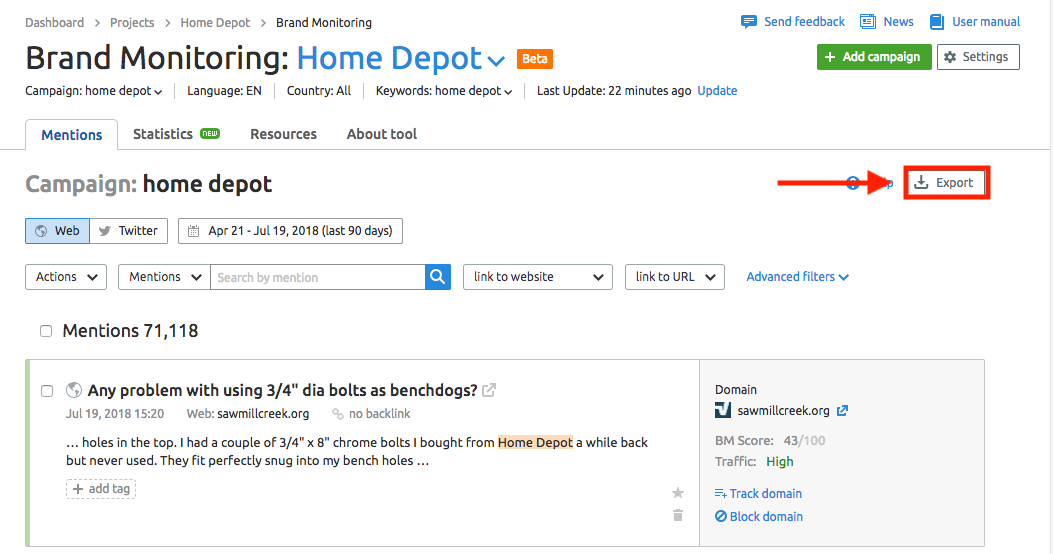Screen dimensions: 1053x554
Task: Click the add tag button
Action: [x=101, y=489]
